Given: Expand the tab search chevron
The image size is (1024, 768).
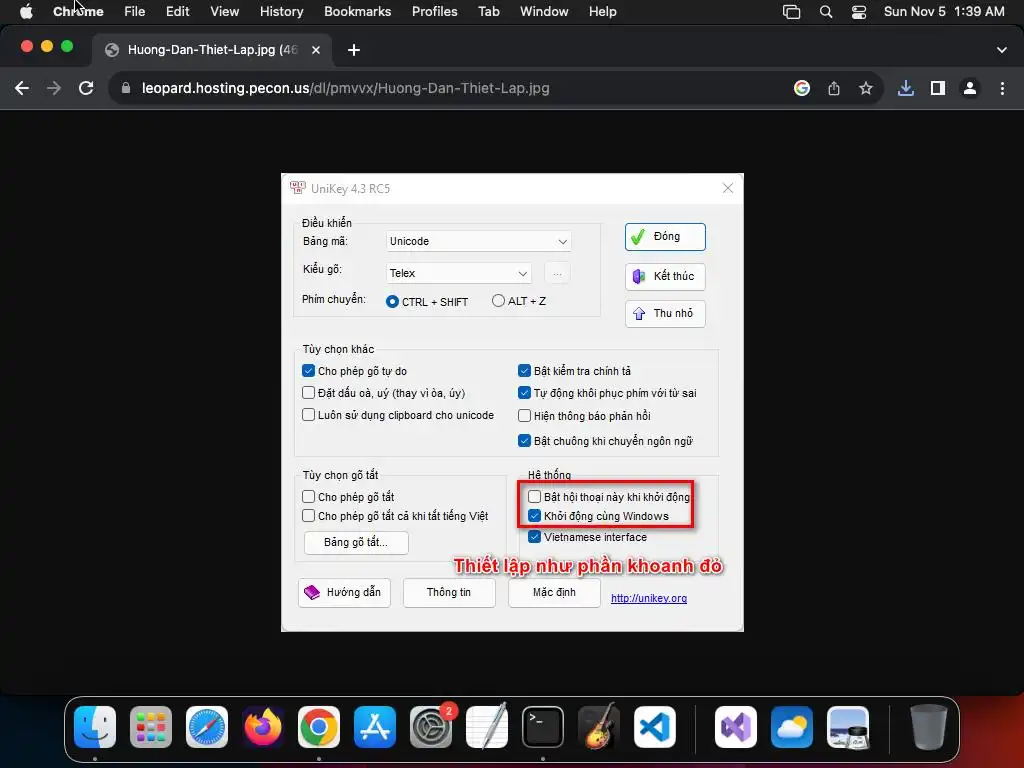Looking at the screenshot, I should [x=1002, y=50].
